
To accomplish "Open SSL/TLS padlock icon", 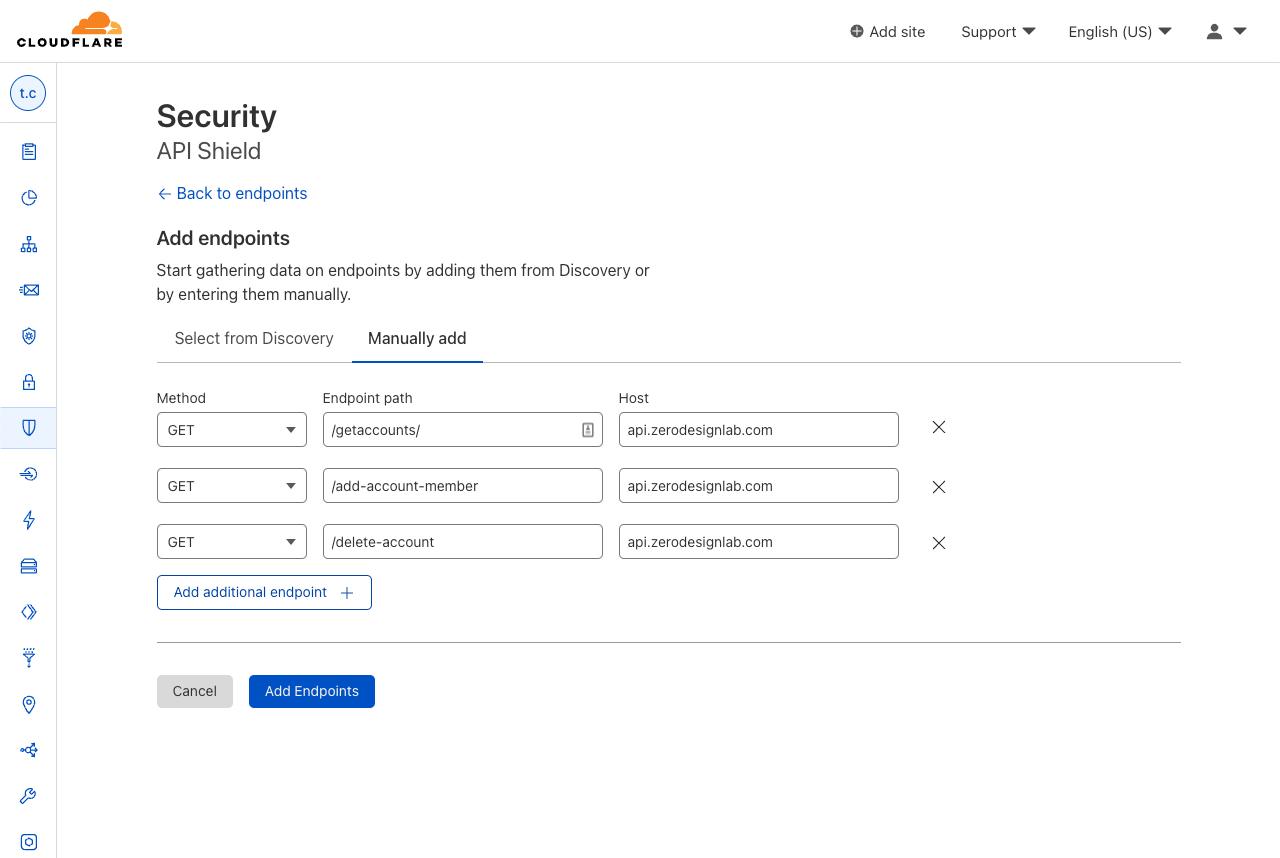I will click(29, 382).
